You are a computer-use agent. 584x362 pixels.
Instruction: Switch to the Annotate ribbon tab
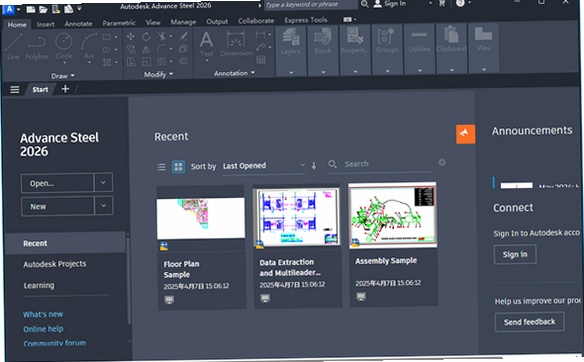(78, 23)
